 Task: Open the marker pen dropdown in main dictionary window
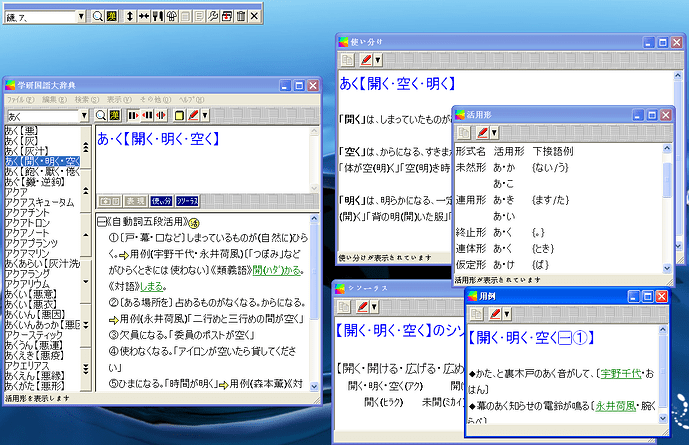pyautogui.click(x=205, y=116)
